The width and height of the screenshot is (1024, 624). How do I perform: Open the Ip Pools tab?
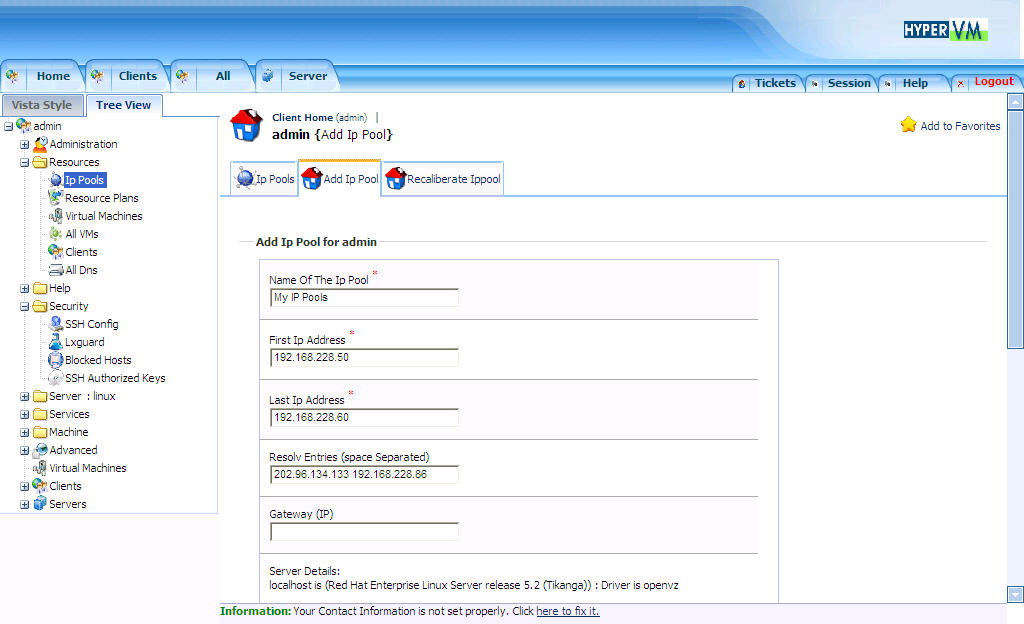(265, 179)
